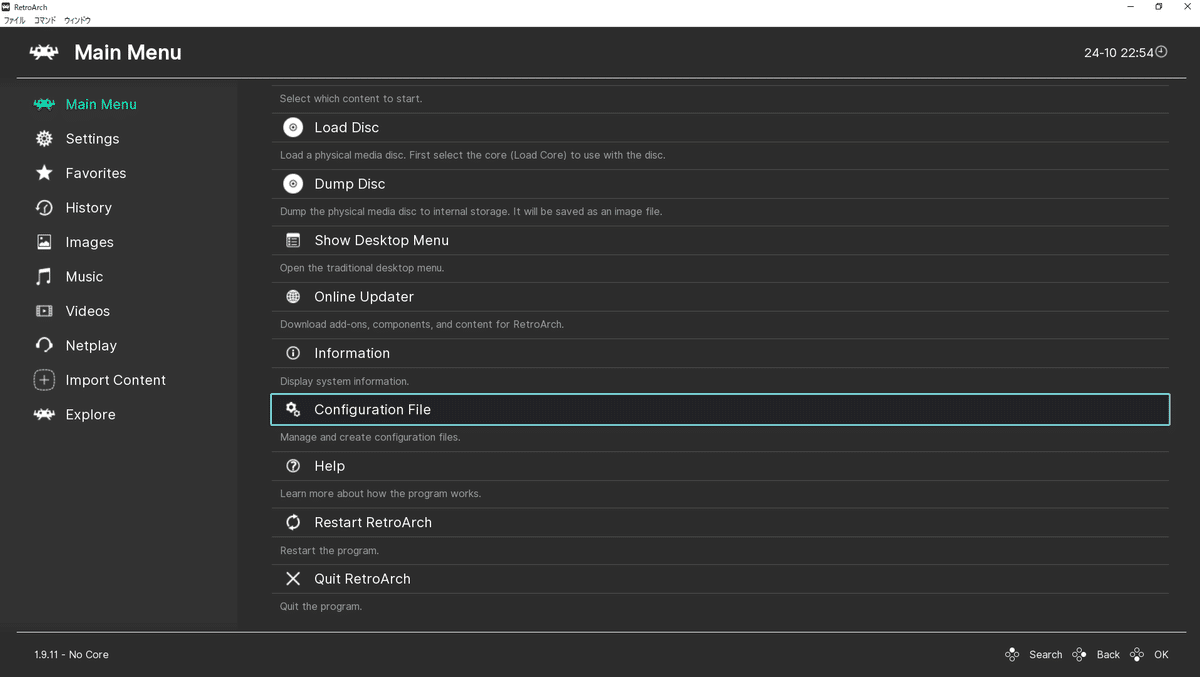Click the OK label in footer
Screen dimensions: 1200x677
(x=1161, y=655)
